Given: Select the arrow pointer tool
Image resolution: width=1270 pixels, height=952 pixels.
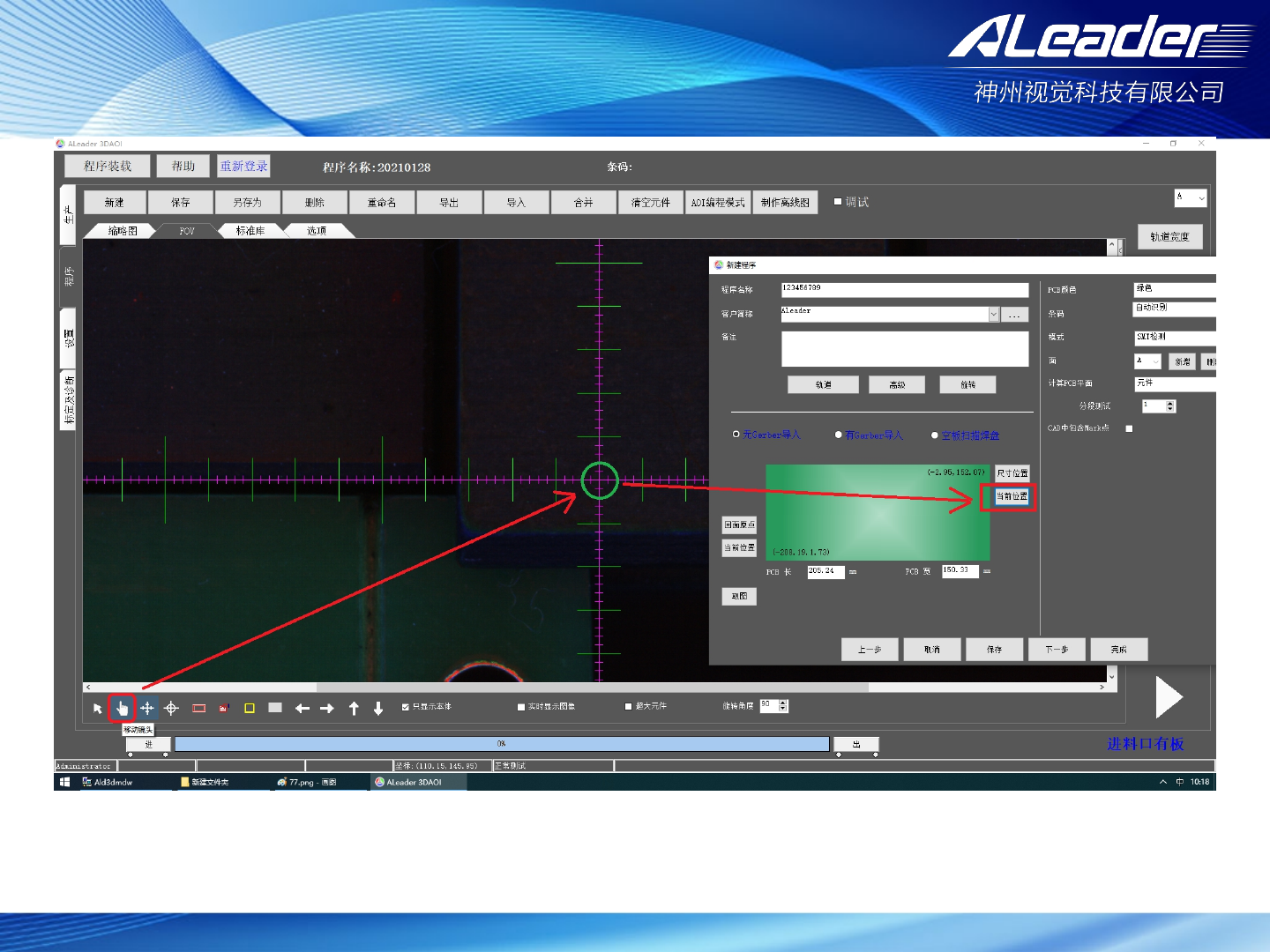Looking at the screenshot, I should (97, 709).
